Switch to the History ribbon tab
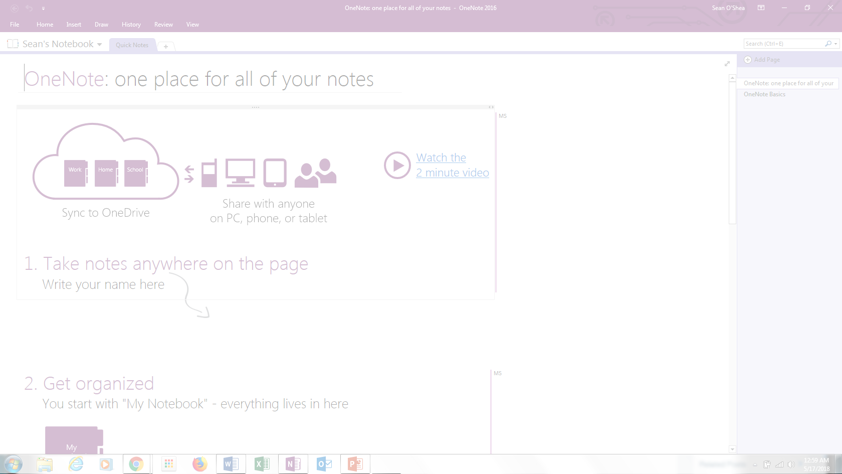842x474 pixels. tap(131, 25)
